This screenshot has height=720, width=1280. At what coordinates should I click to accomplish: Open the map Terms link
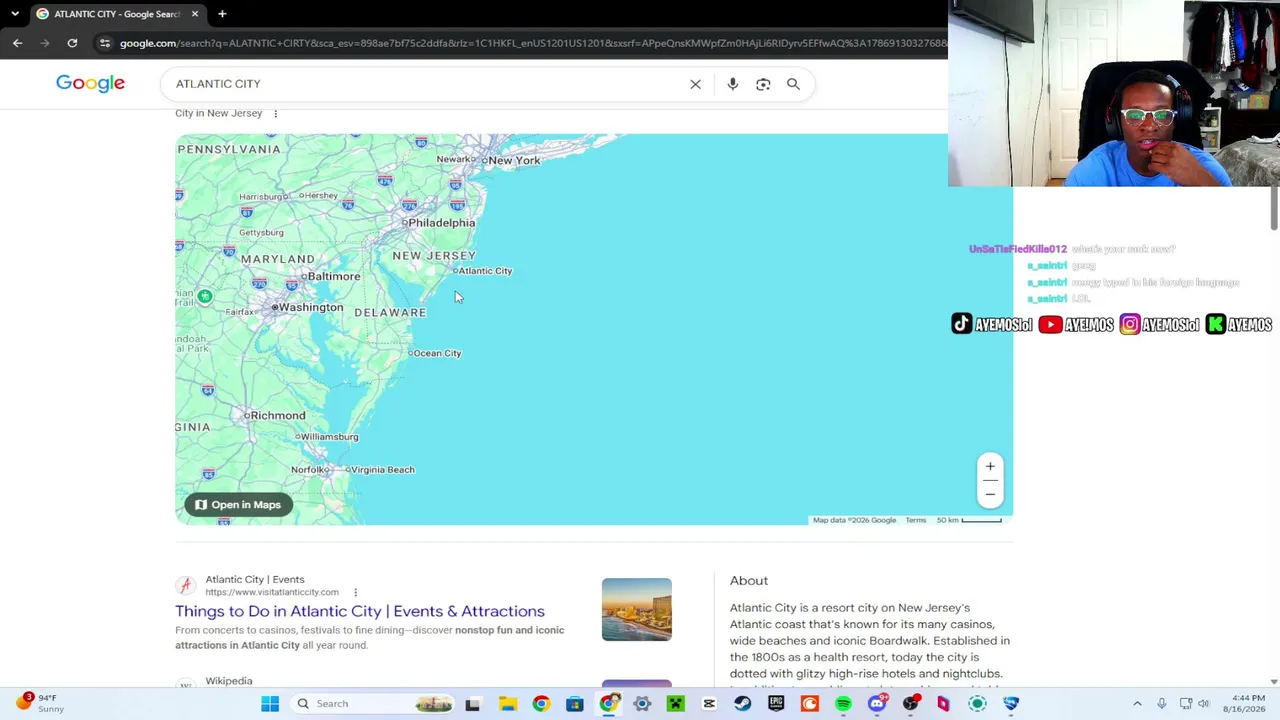coord(916,520)
